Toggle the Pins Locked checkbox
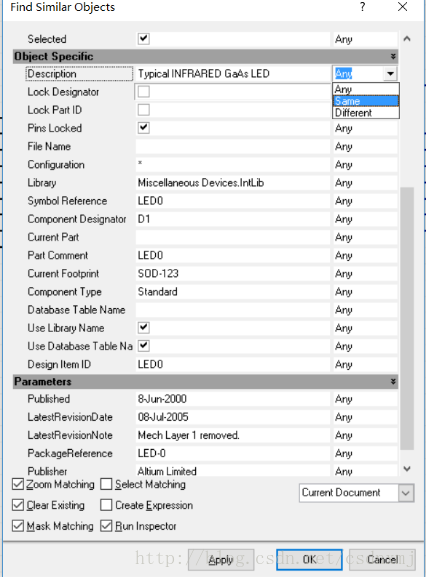Image resolution: width=426 pixels, height=578 pixels. tap(144, 128)
